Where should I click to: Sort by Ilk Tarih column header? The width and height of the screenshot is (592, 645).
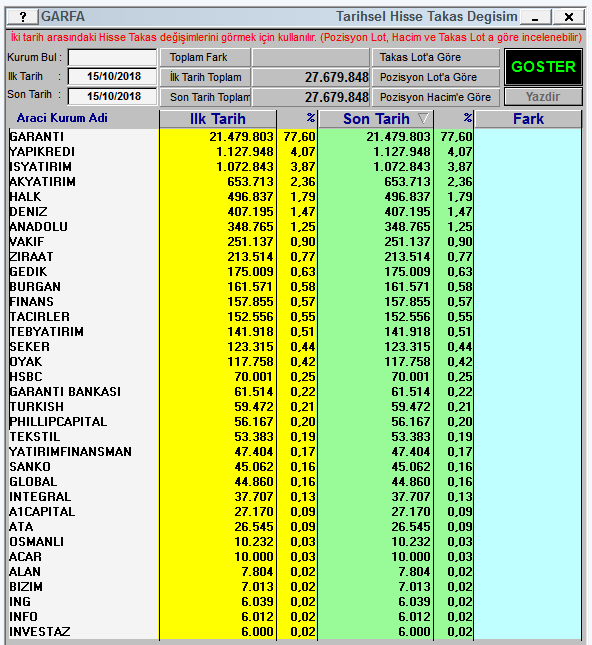click(x=218, y=119)
